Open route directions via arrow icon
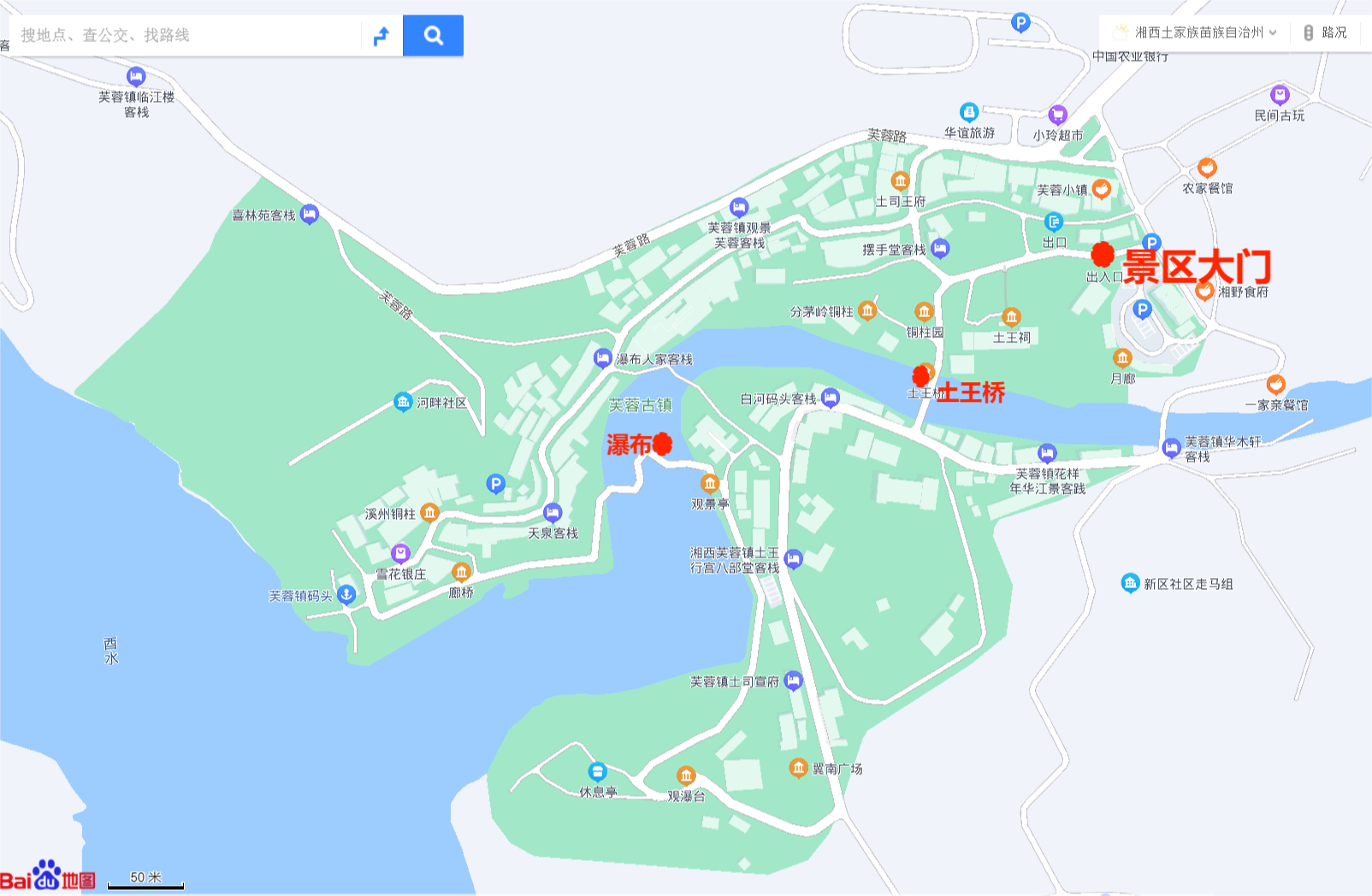1372x896 pixels. coord(381,36)
